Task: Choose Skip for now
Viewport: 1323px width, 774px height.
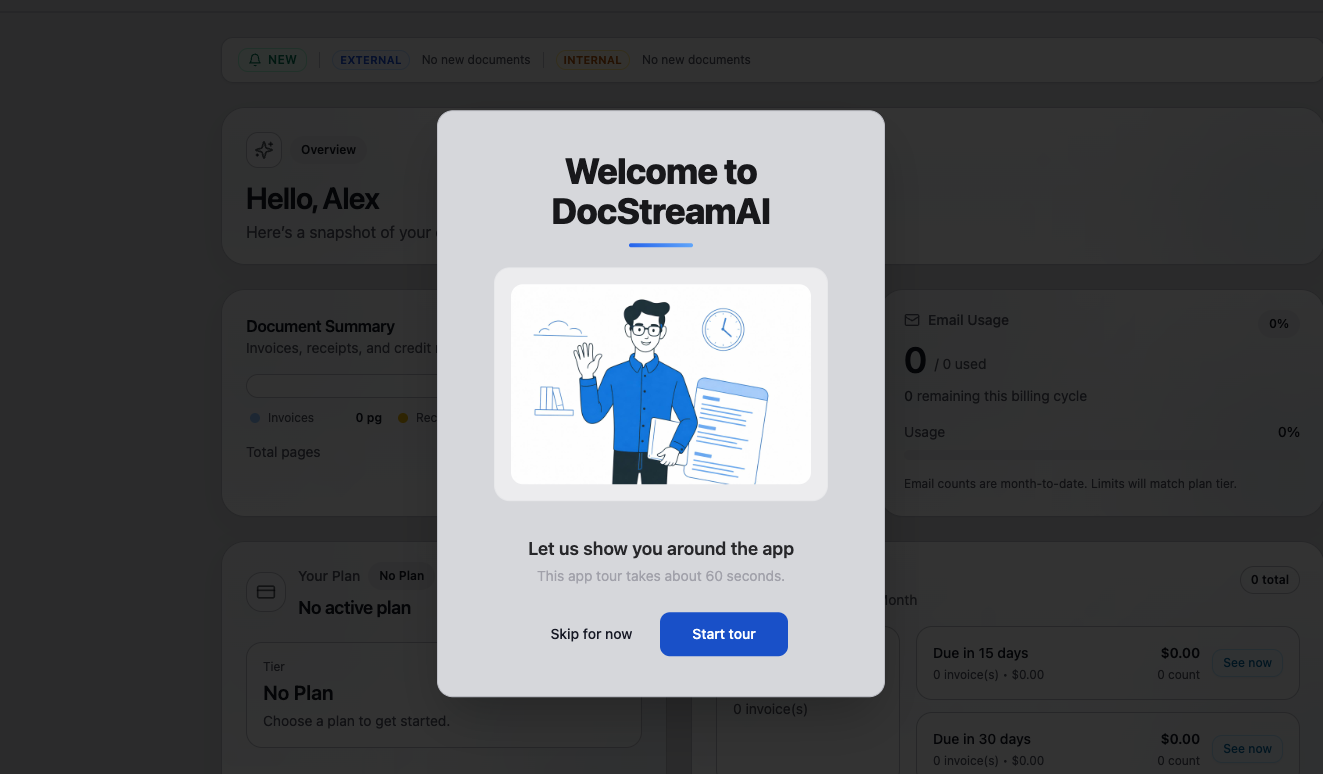Action: coord(591,634)
